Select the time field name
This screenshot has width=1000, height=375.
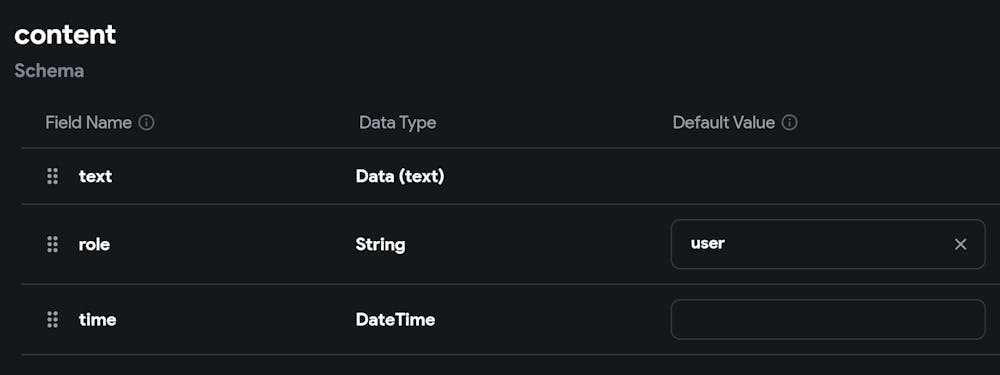[98, 320]
